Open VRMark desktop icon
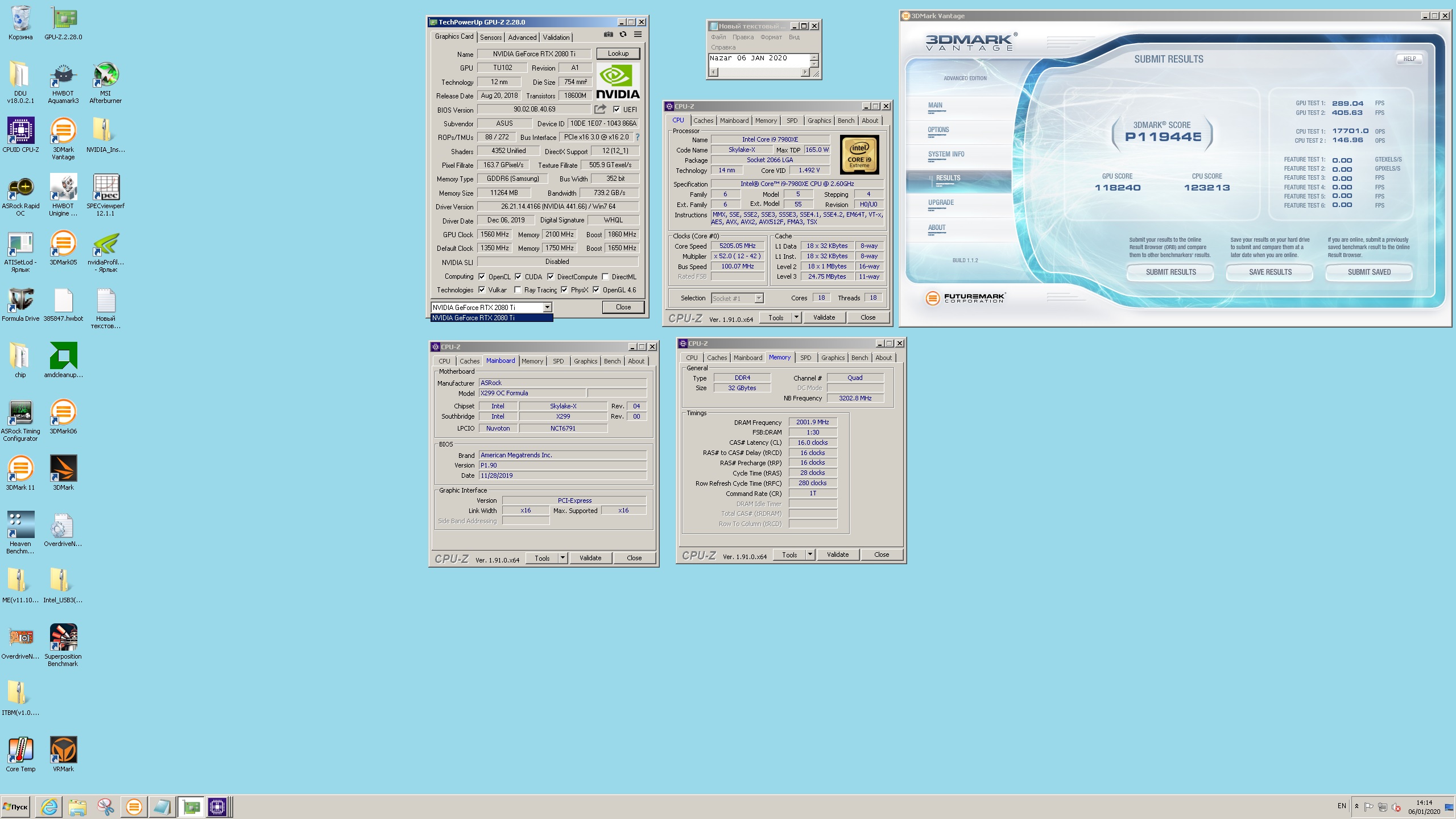The image size is (1456, 819). pyautogui.click(x=63, y=754)
